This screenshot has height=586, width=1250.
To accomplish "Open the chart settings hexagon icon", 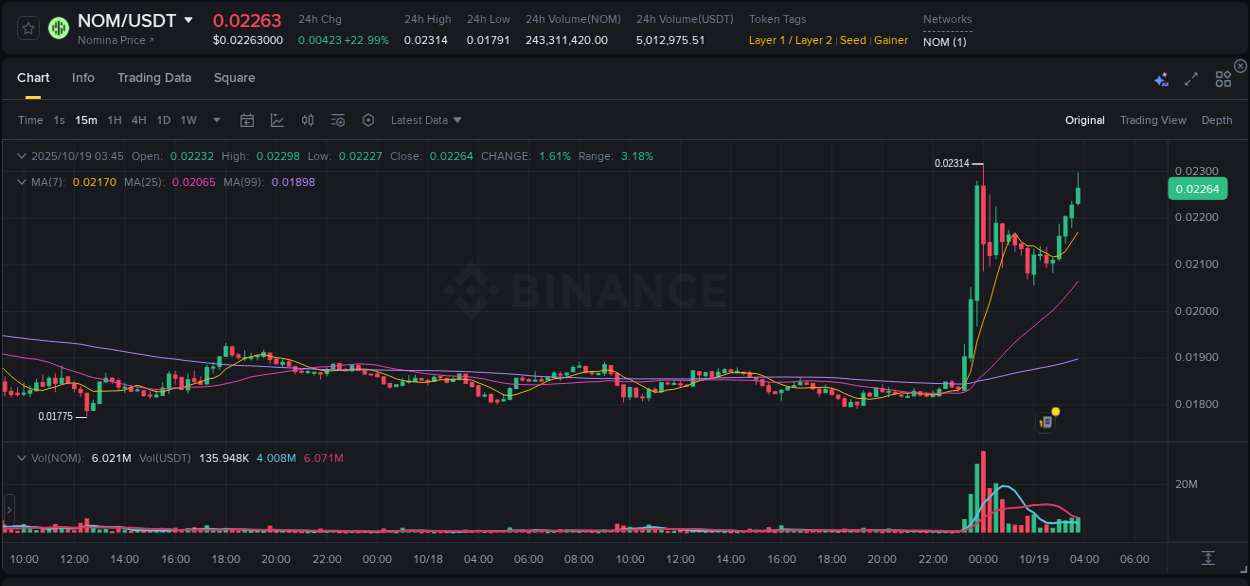I will point(368,120).
